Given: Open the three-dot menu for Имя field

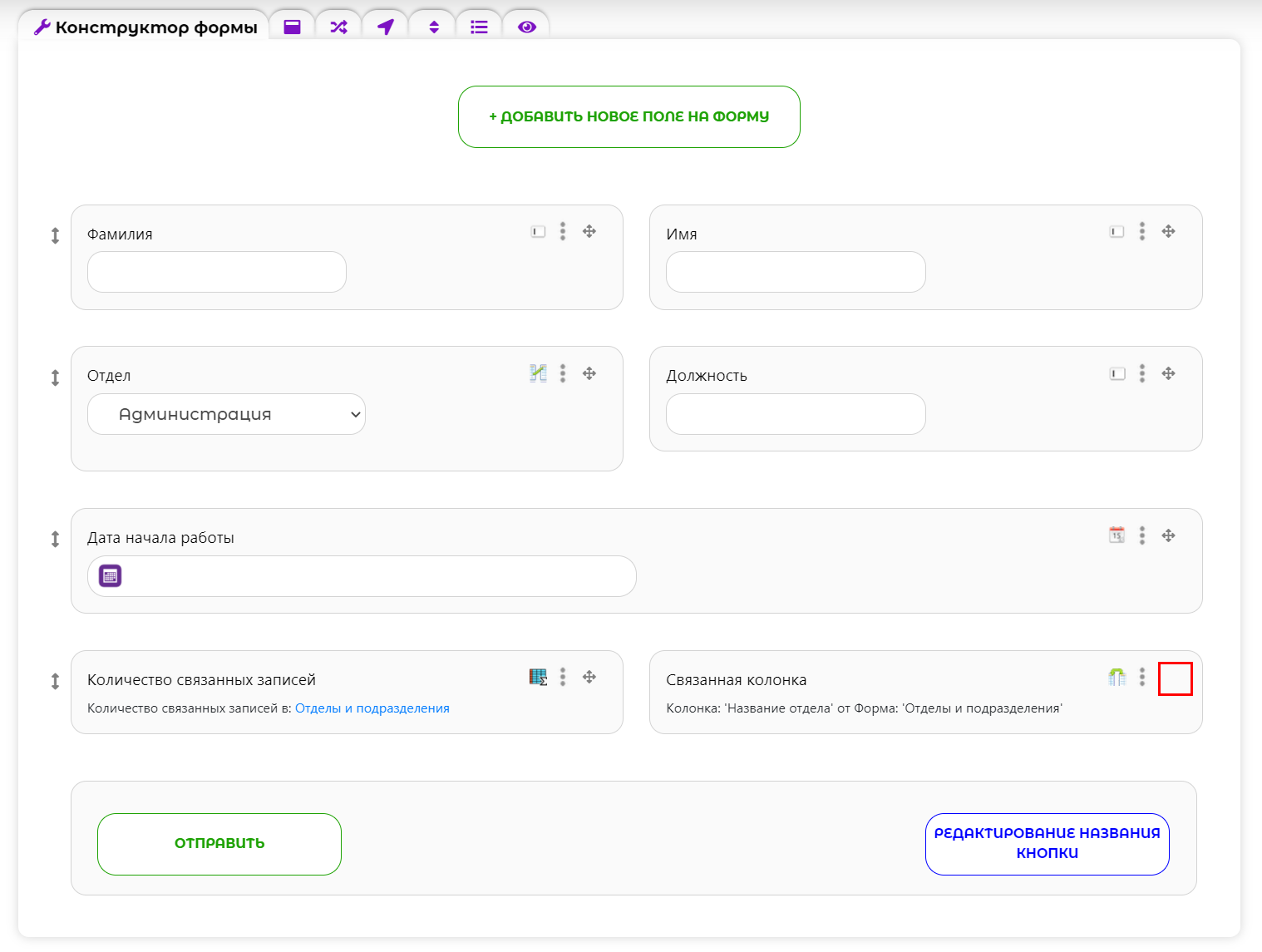Looking at the screenshot, I should [x=1141, y=231].
